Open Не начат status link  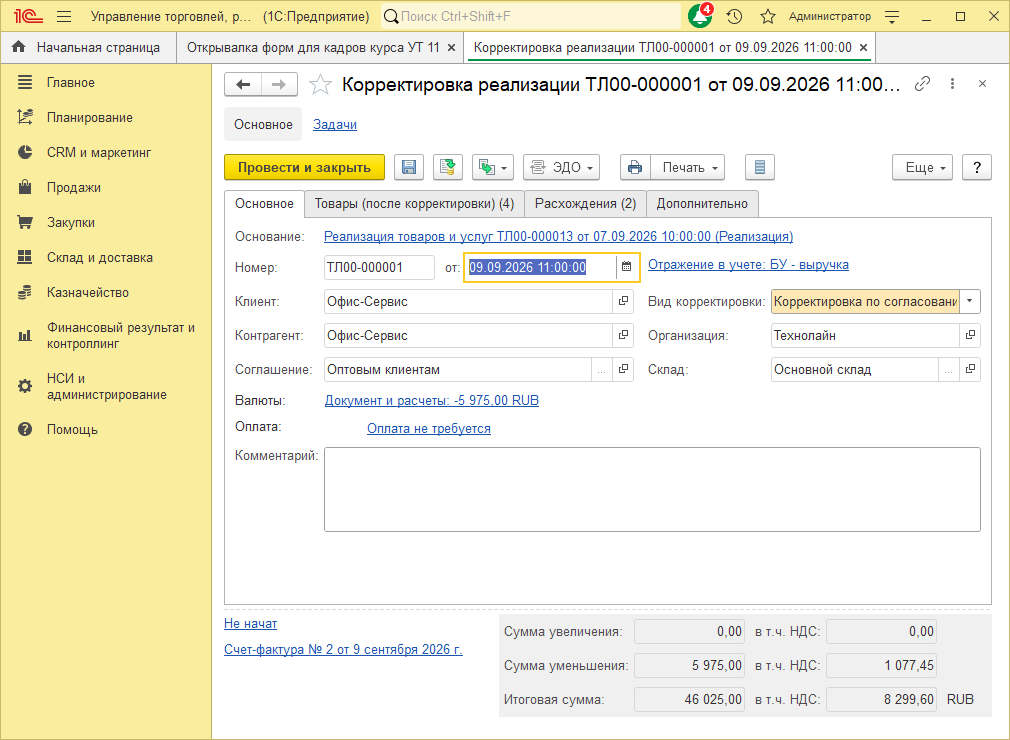click(251, 623)
